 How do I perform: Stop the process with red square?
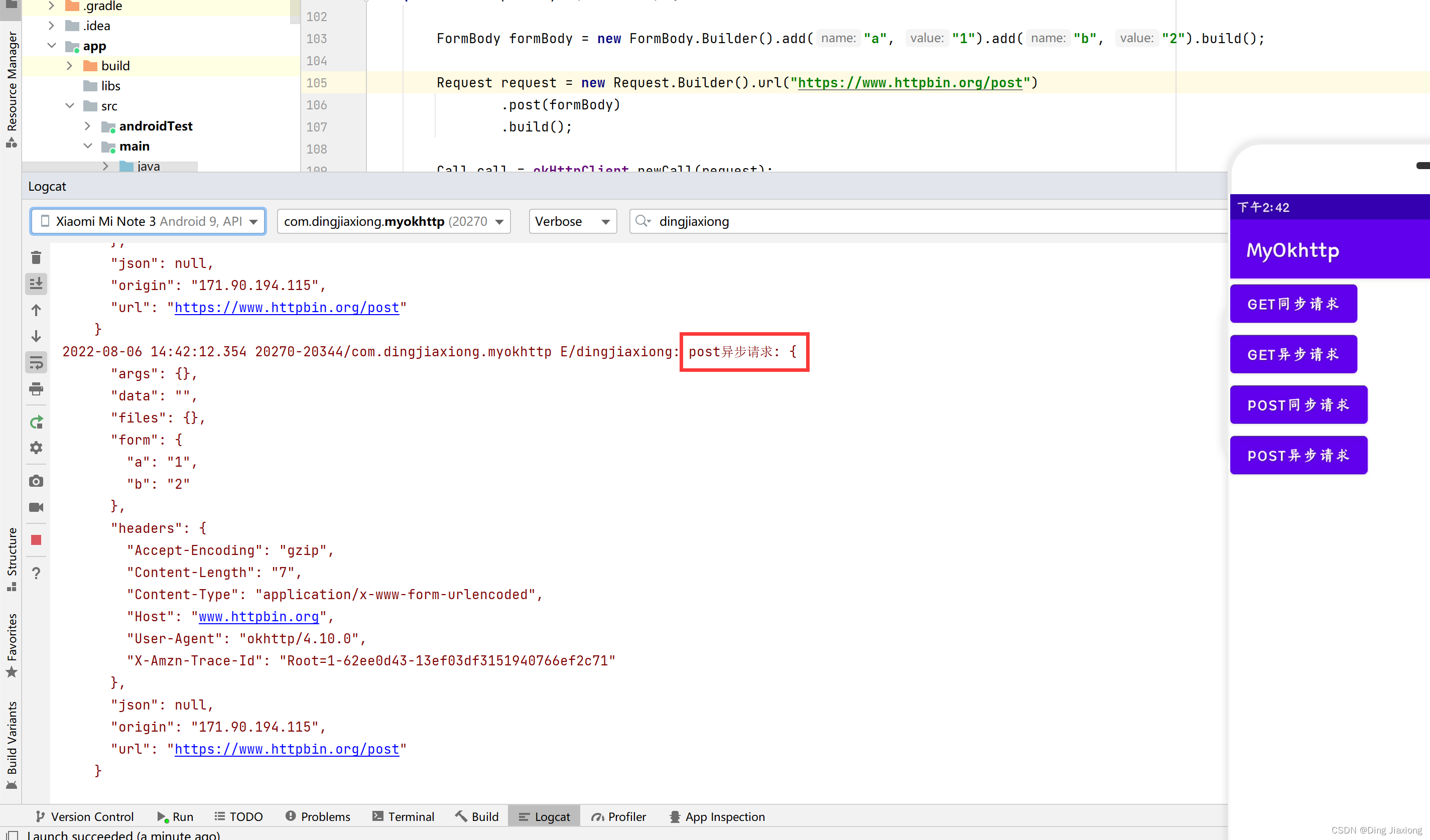tap(36, 539)
